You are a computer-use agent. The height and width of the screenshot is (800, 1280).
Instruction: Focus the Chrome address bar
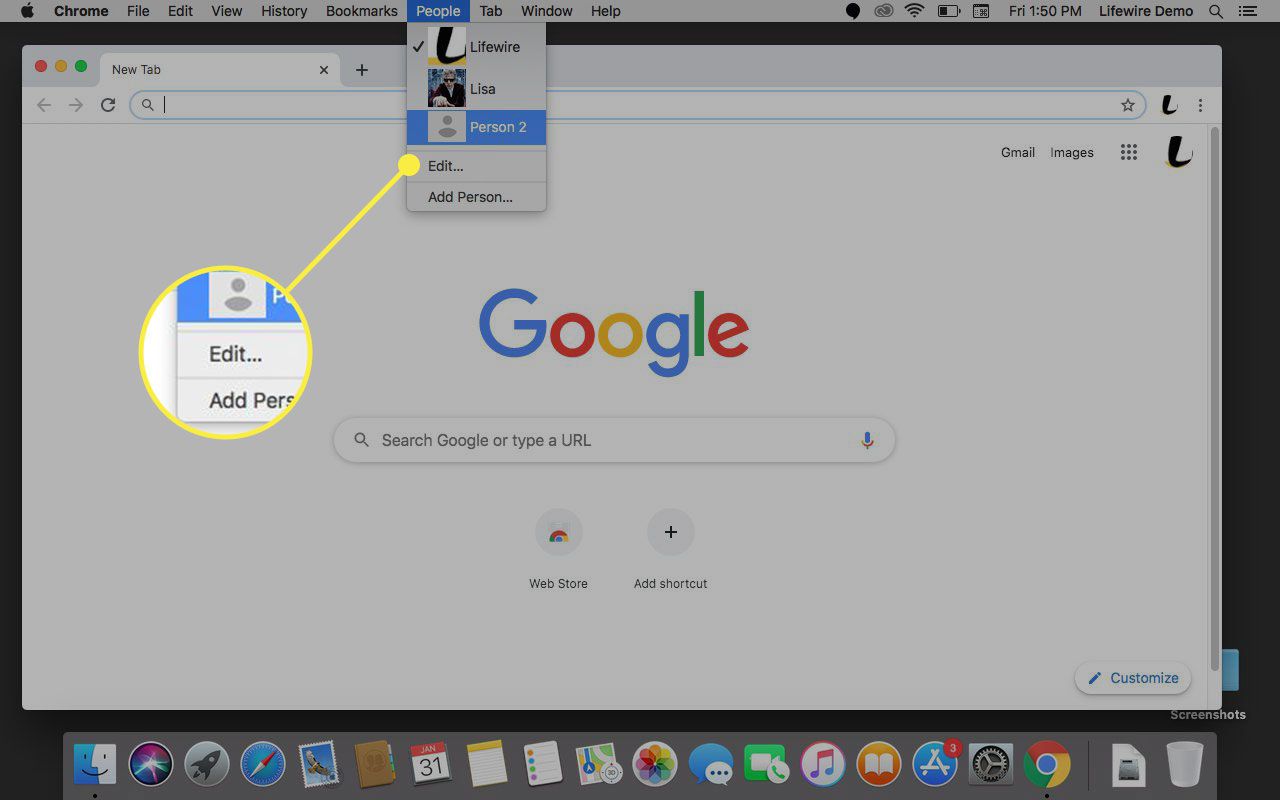[636, 105]
